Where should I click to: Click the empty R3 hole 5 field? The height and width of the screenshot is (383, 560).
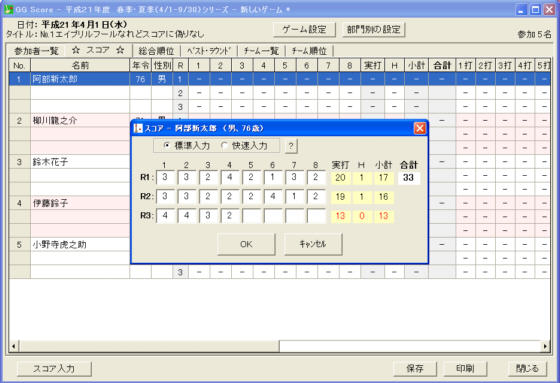pyautogui.click(x=251, y=216)
